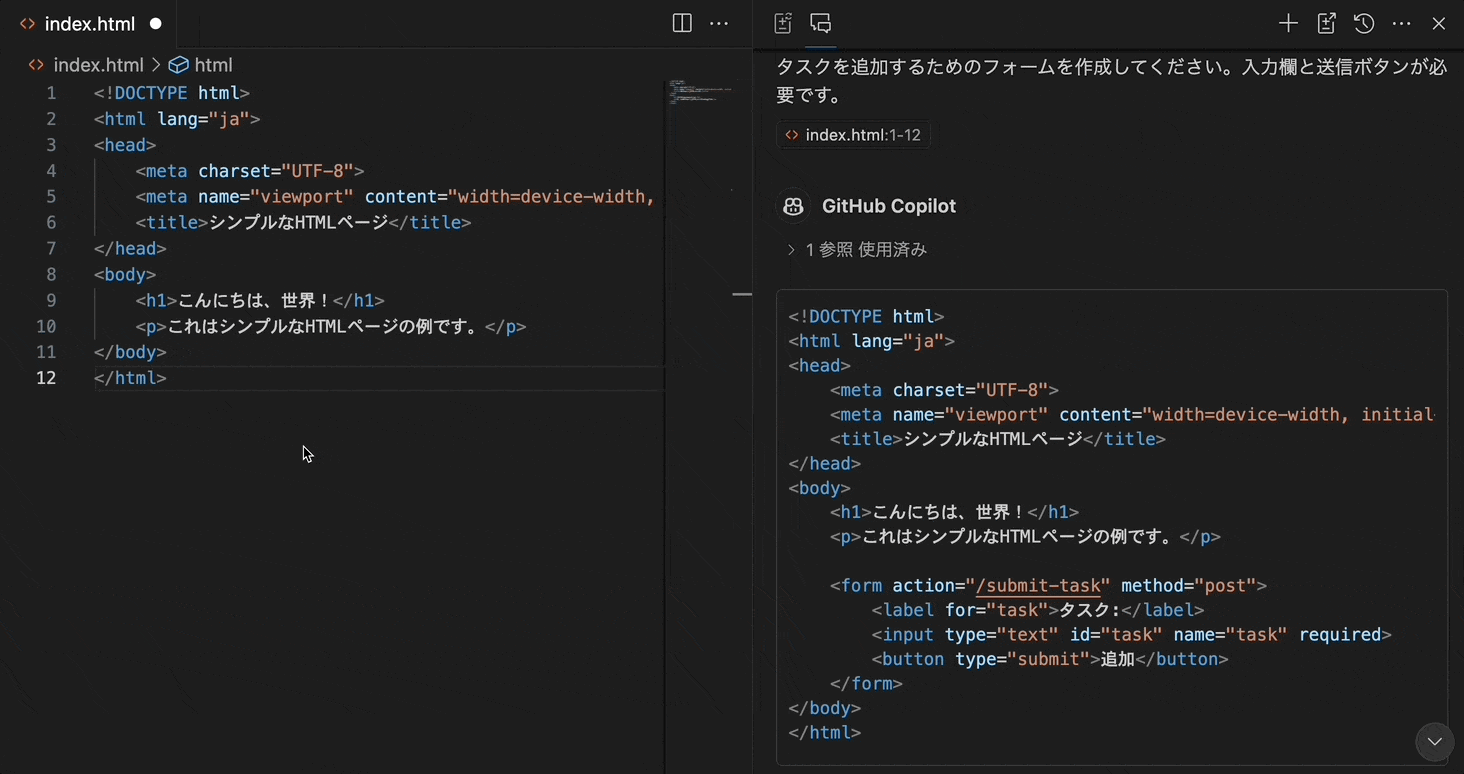Open the html symbol breadcrumb
The height and width of the screenshot is (774, 1464).
213,65
